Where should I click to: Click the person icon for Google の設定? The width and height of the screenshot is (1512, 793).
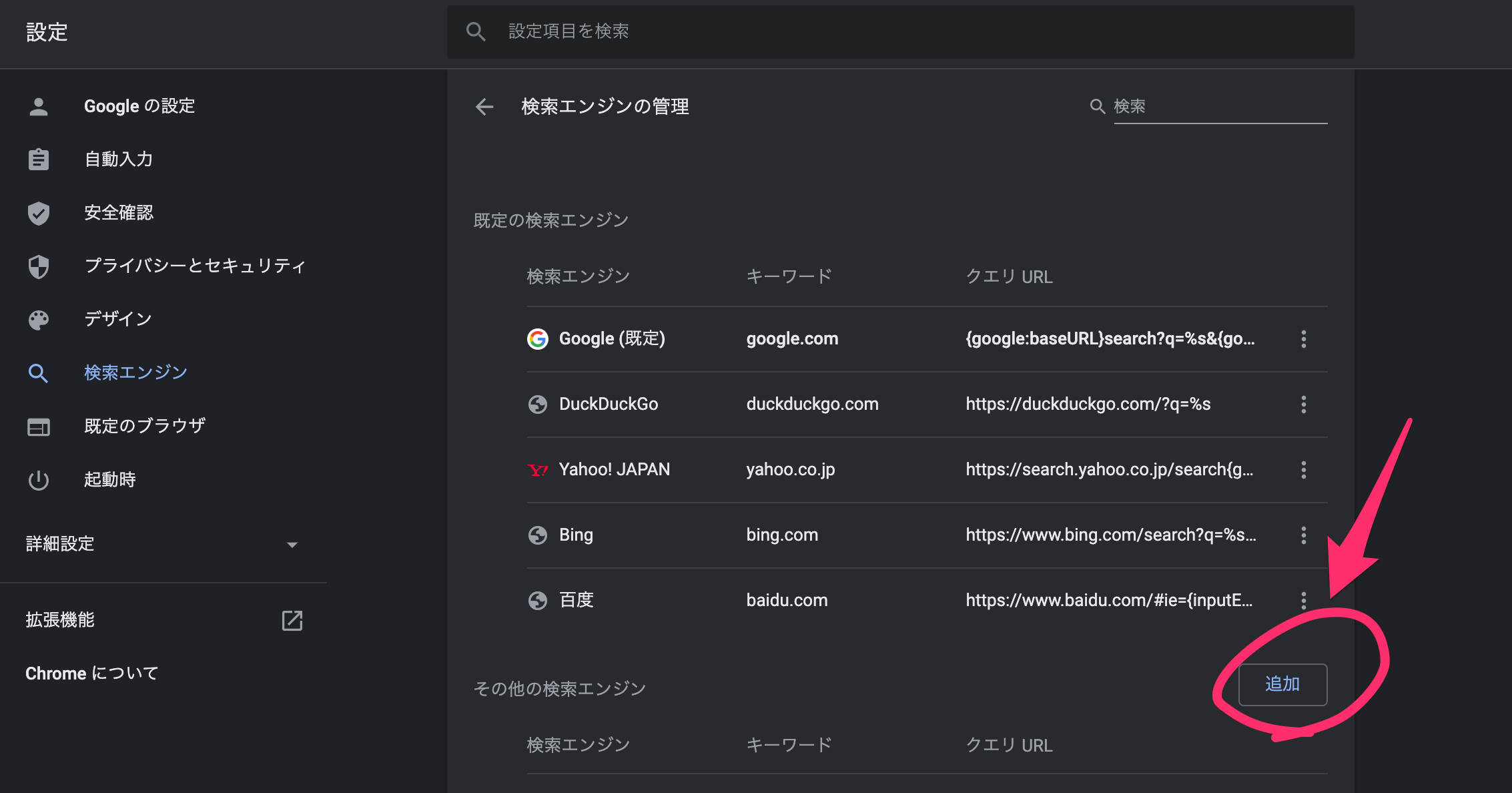(x=39, y=106)
